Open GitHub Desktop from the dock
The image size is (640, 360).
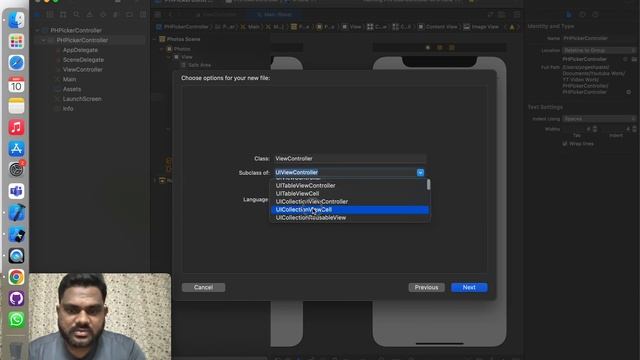point(16,298)
